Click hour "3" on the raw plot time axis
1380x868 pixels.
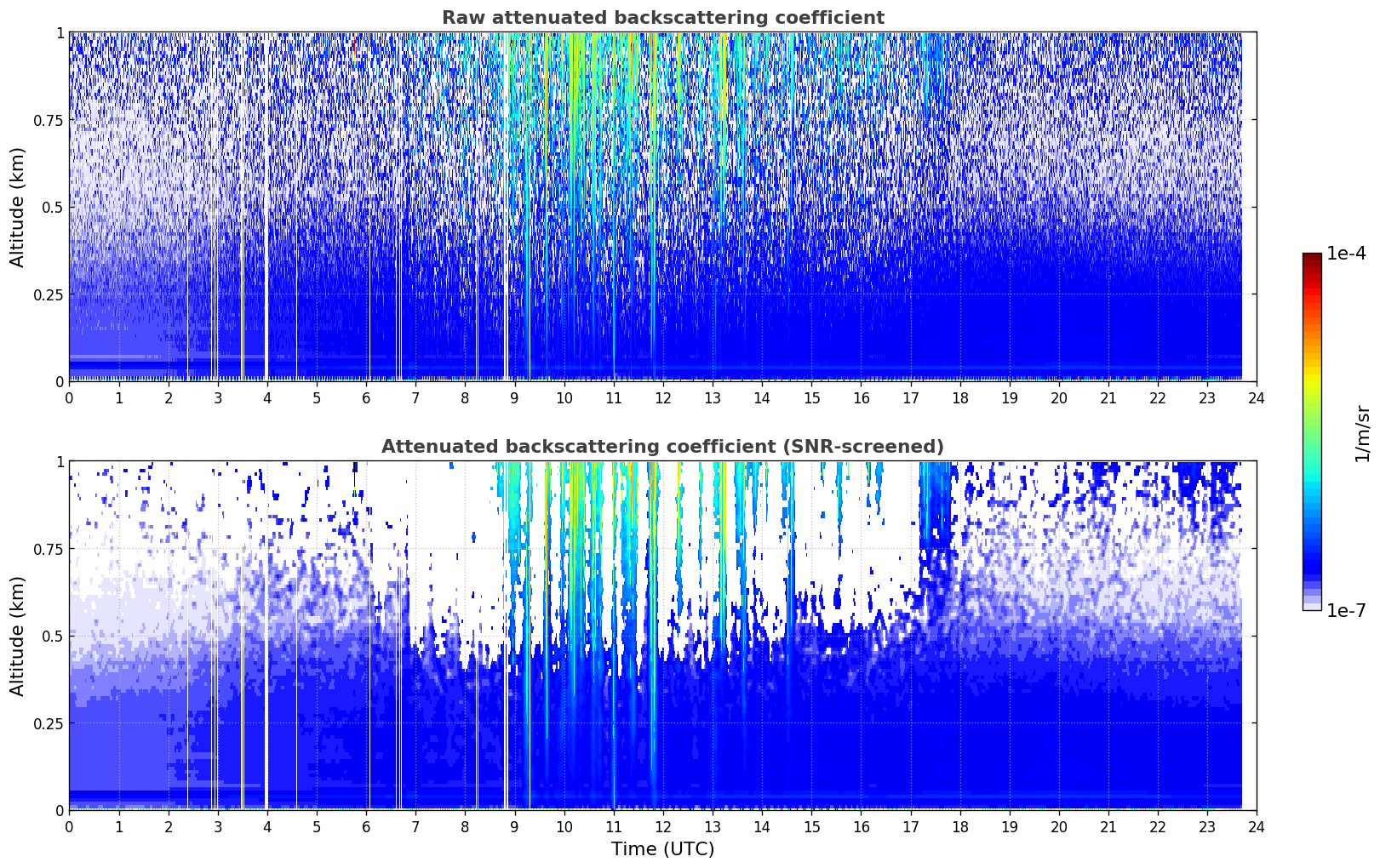point(217,397)
